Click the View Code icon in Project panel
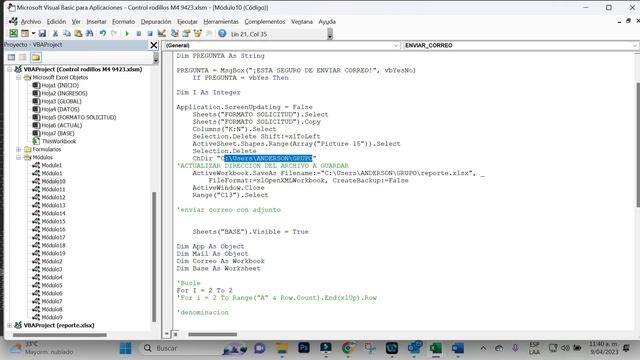The image size is (640, 360). click(x=11, y=57)
